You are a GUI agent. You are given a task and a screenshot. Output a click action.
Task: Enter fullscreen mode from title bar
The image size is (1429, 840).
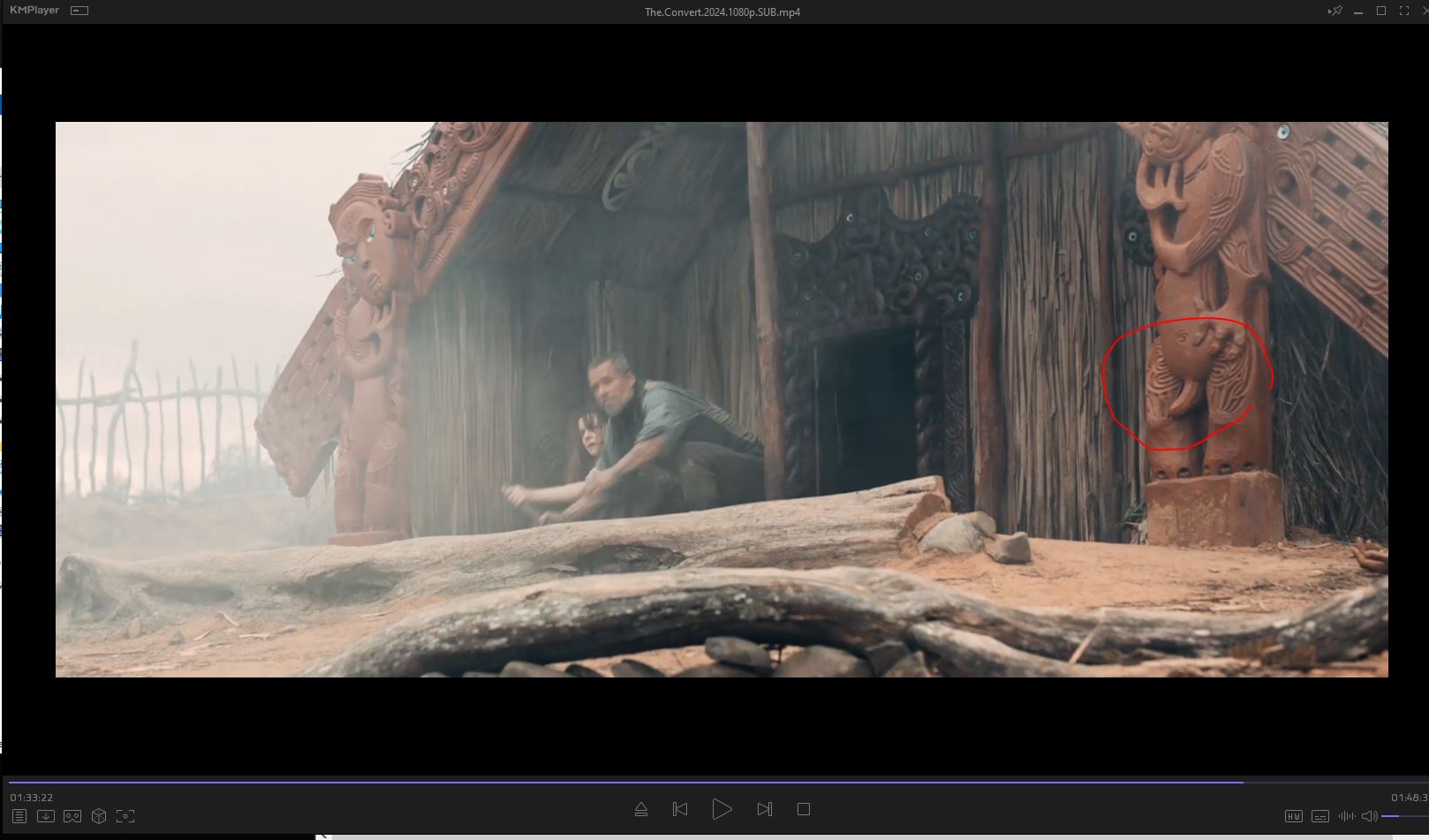pyautogui.click(x=1404, y=11)
